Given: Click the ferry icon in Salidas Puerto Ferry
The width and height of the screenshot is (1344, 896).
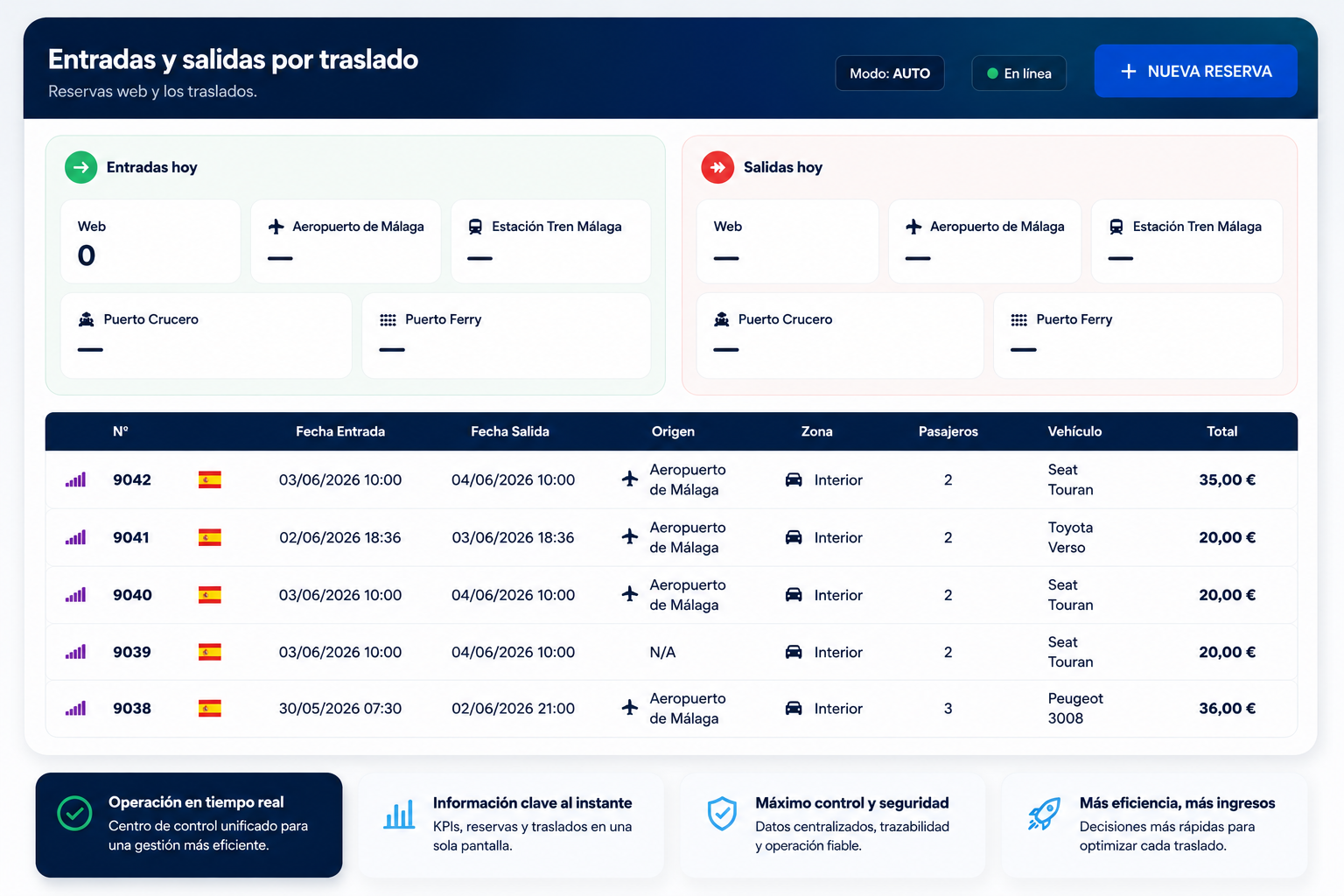Looking at the screenshot, I should point(1019,320).
